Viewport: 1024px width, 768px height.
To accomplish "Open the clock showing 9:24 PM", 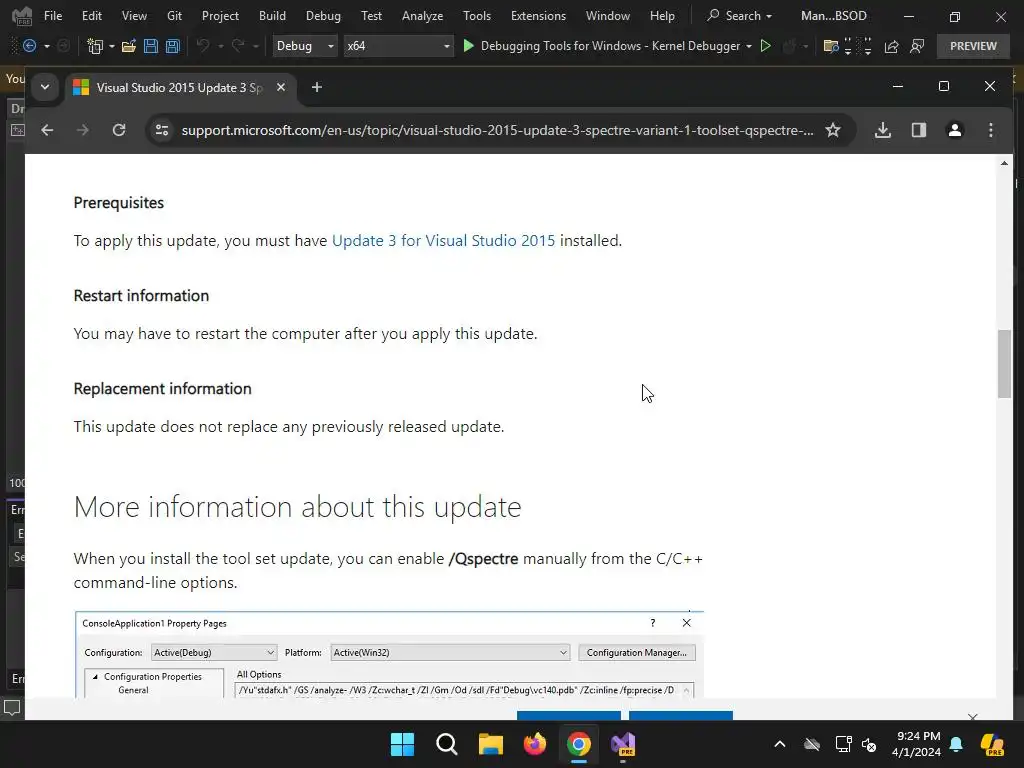I will tap(916, 744).
